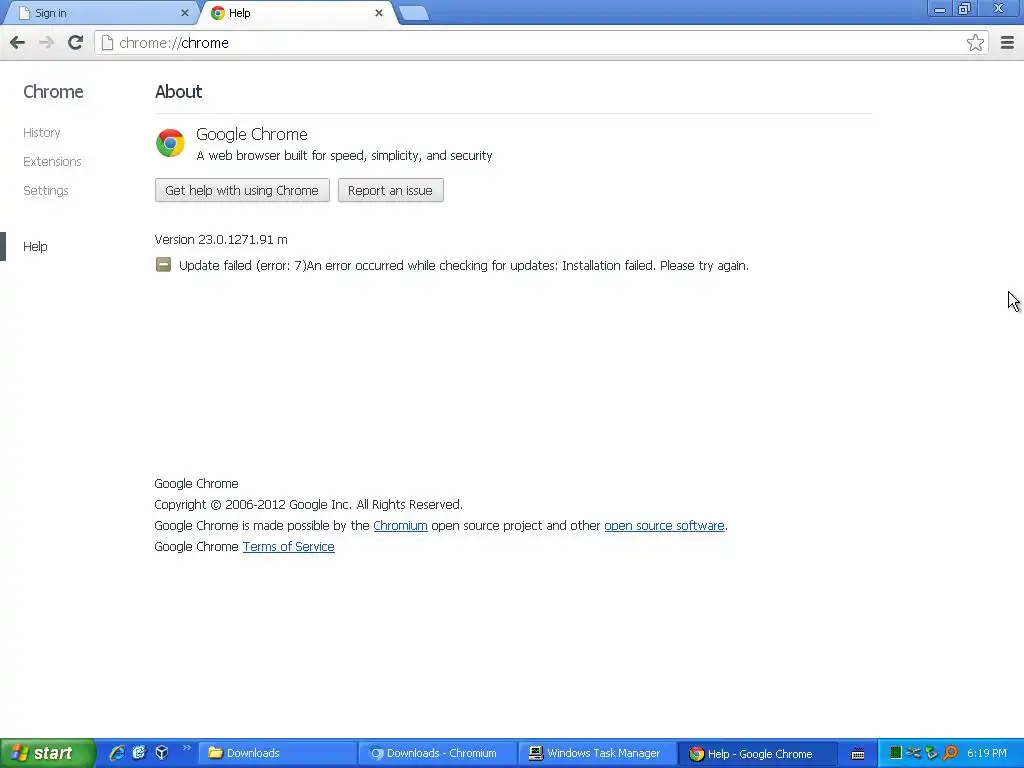
Task: Reload the page with the refresh icon
Action: [x=75, y=43]
